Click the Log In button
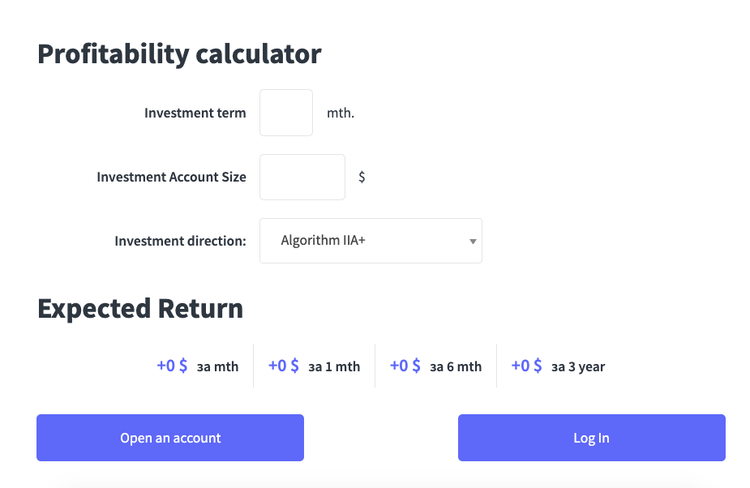The width and height of the screenshot is (750, 488). click(x=591, y=438)
